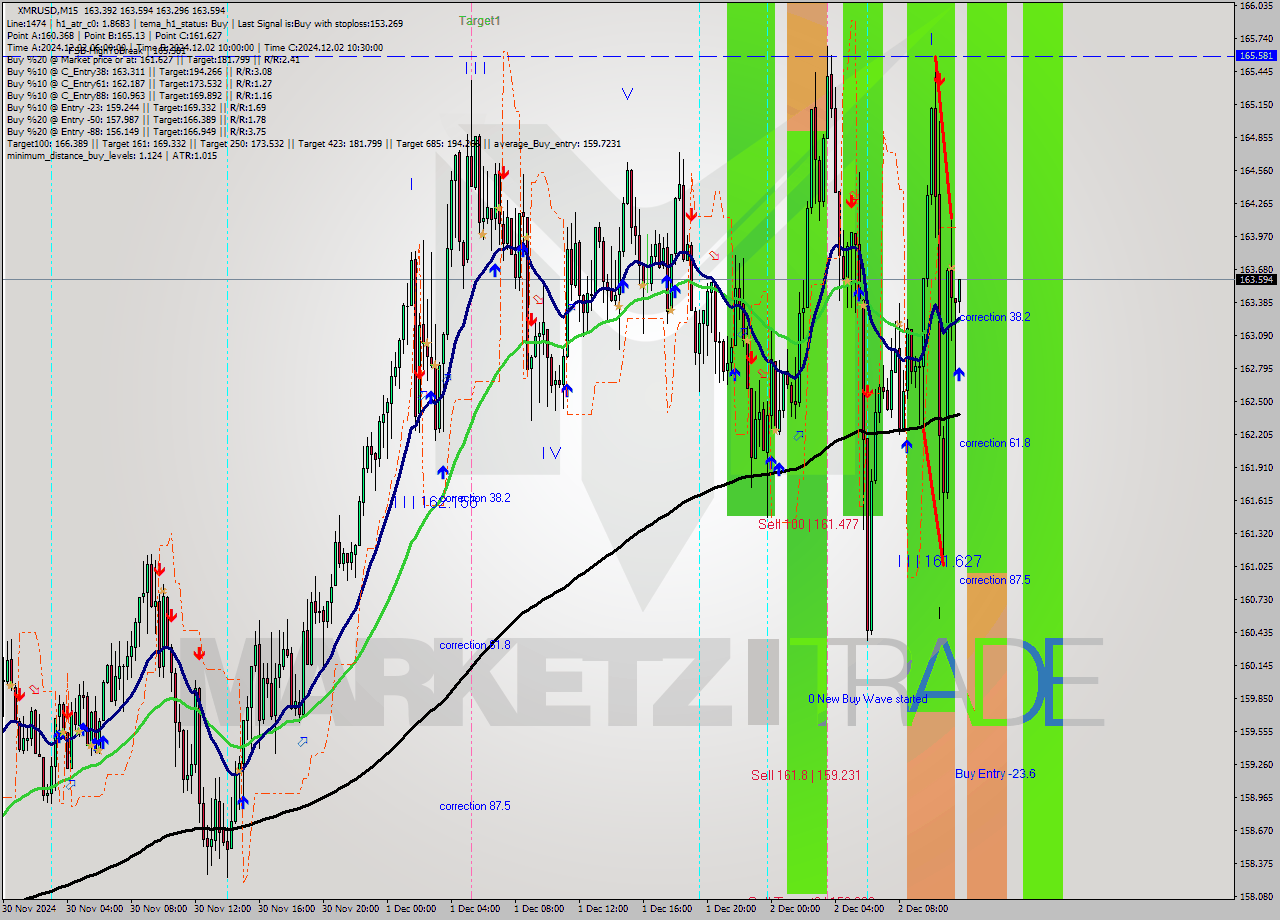Click the highlighted 165.581 price level tag
This screenshot has width=1280, height=920.
coord(1256,56)
